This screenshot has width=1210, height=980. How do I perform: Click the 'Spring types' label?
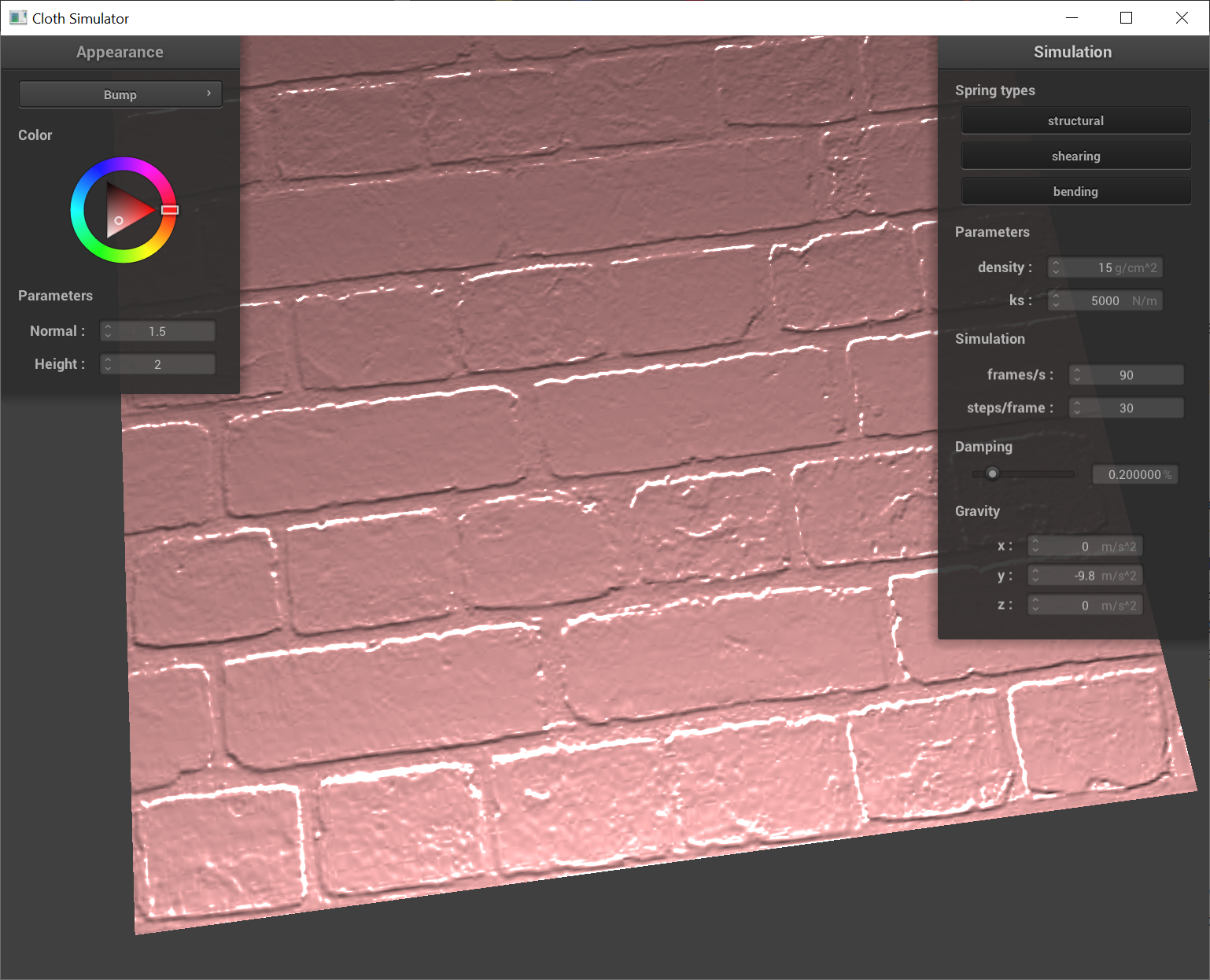point(995,90)
